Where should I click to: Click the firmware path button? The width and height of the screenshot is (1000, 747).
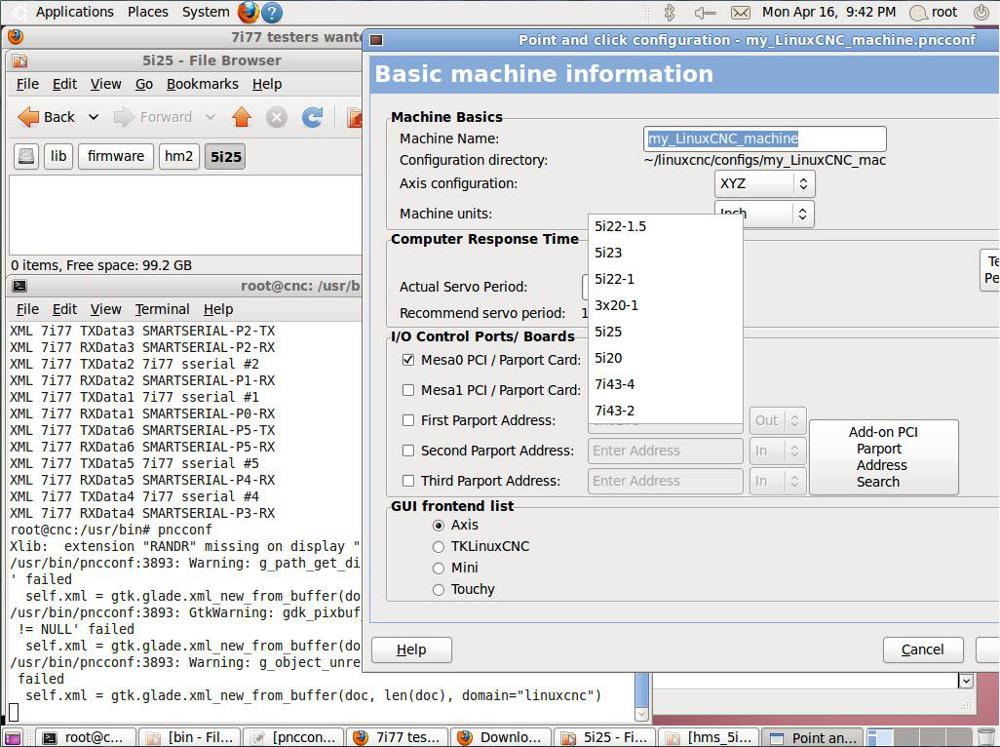pos(115,156)
